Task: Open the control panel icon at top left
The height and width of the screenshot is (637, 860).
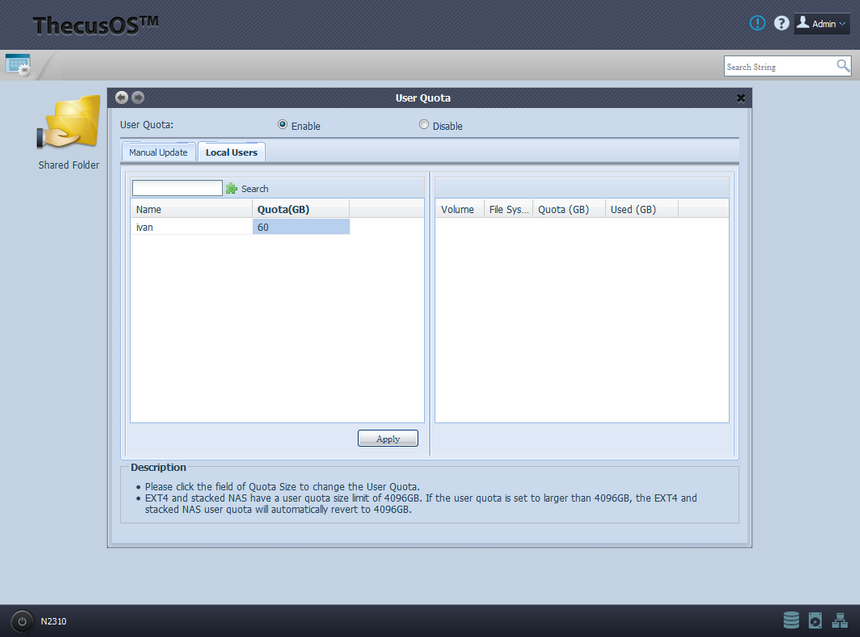Action: click(x=18, y=65)
